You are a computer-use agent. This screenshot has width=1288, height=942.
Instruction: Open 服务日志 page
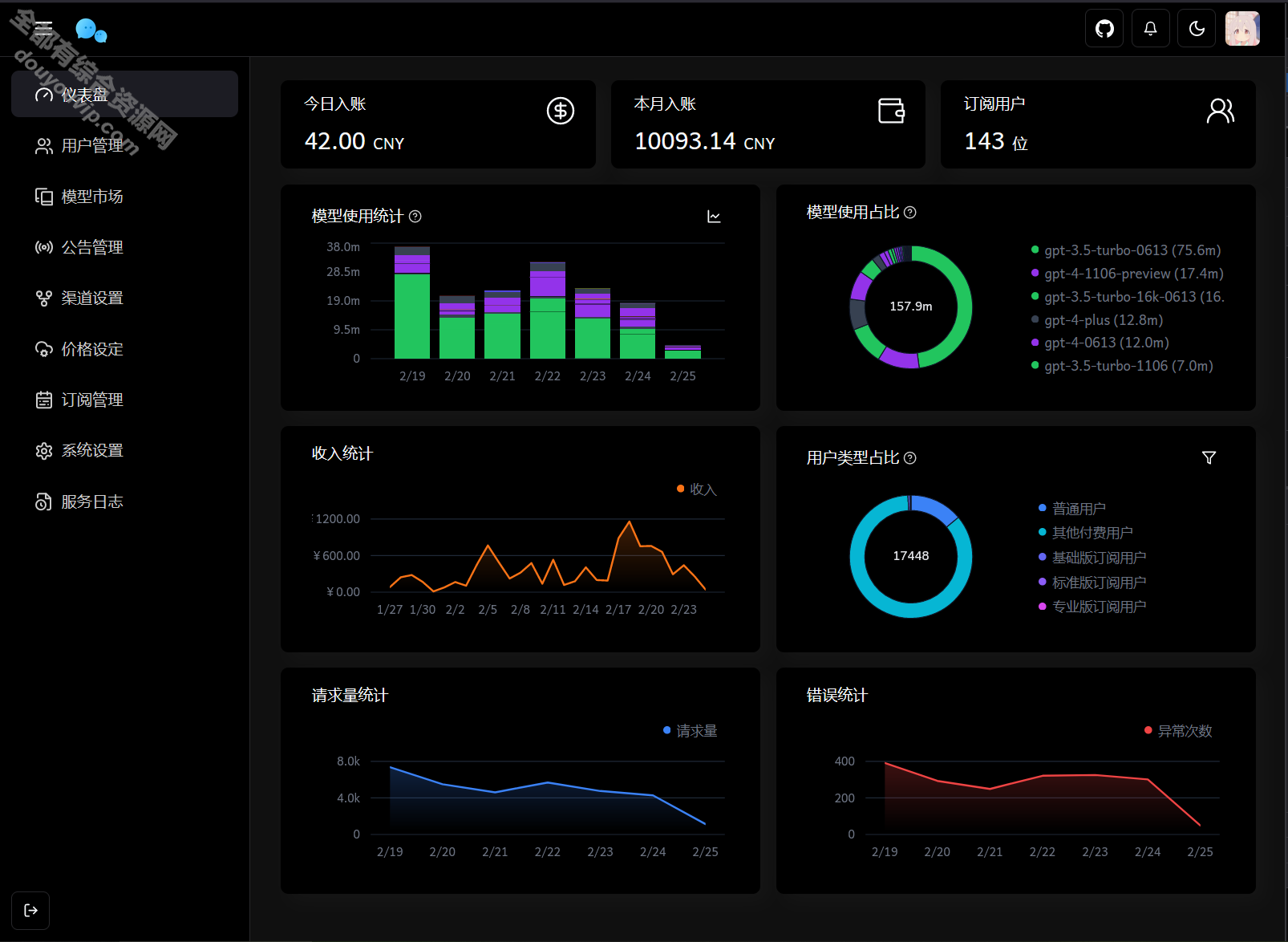(124, 501)
